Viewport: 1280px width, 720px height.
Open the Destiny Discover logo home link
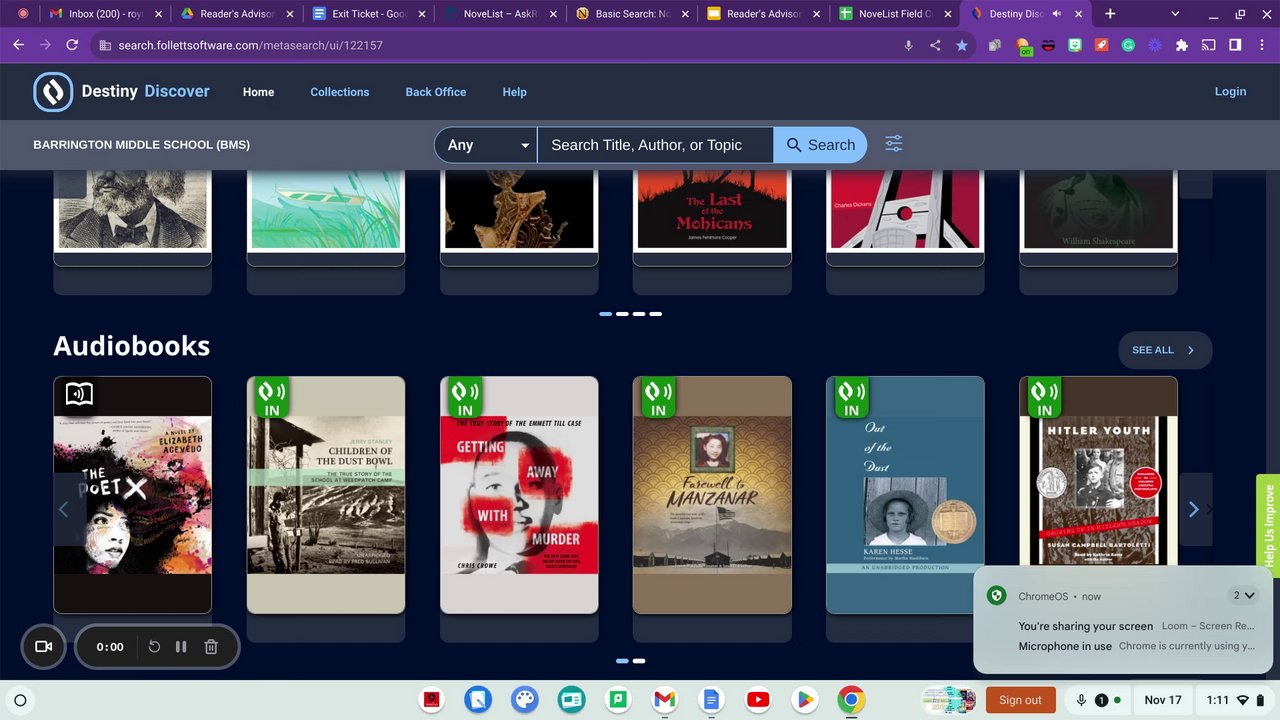tap(121, 92)
